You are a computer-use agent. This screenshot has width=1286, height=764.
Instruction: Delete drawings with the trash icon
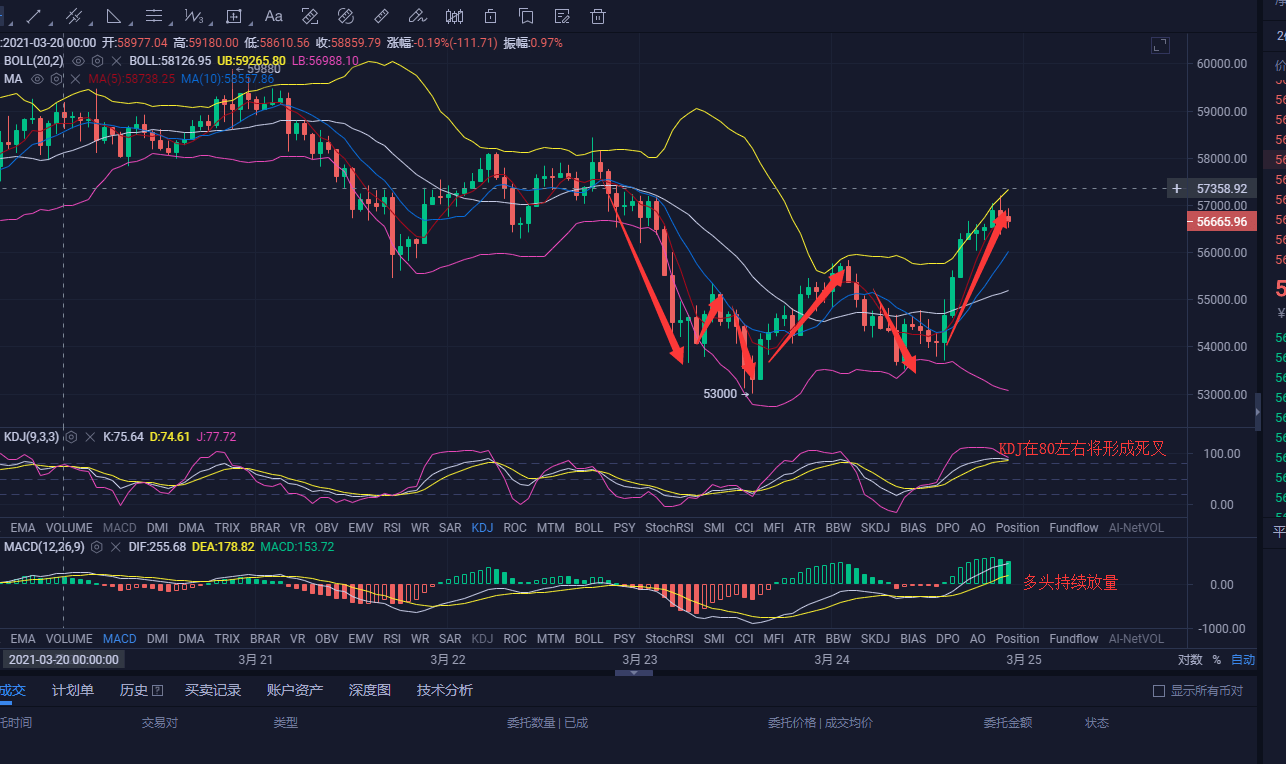[x=599, y=16]
